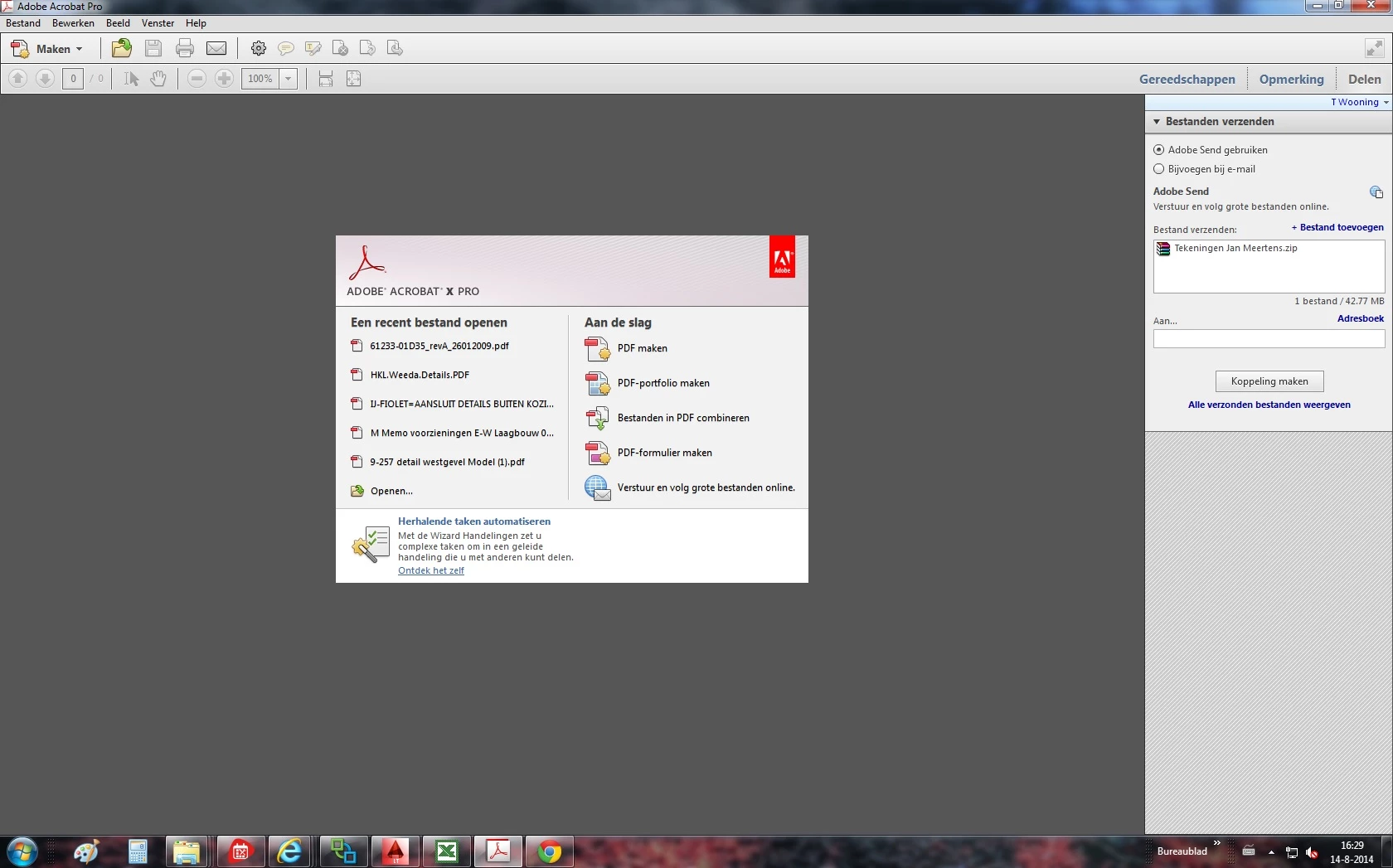Open preferences with the gear icon
Image resolution: width=1393 pixels, height=868 pixels.
point(259,48)
